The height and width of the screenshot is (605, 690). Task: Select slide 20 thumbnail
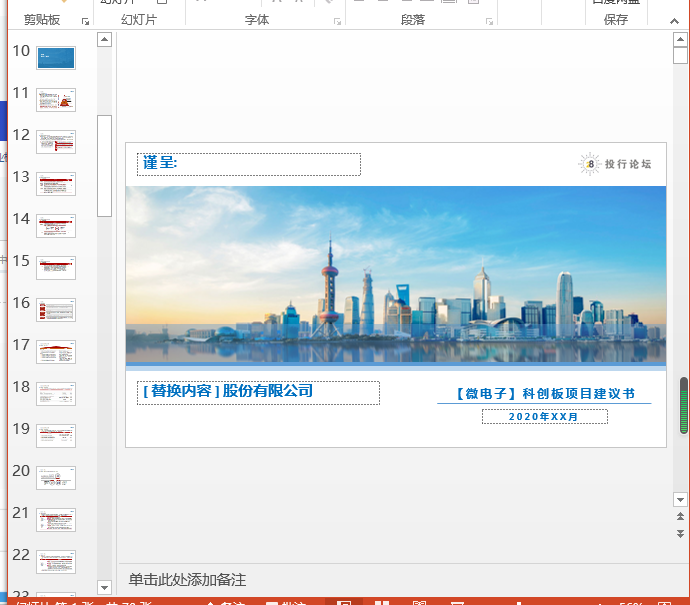click(x=56, y=478)
